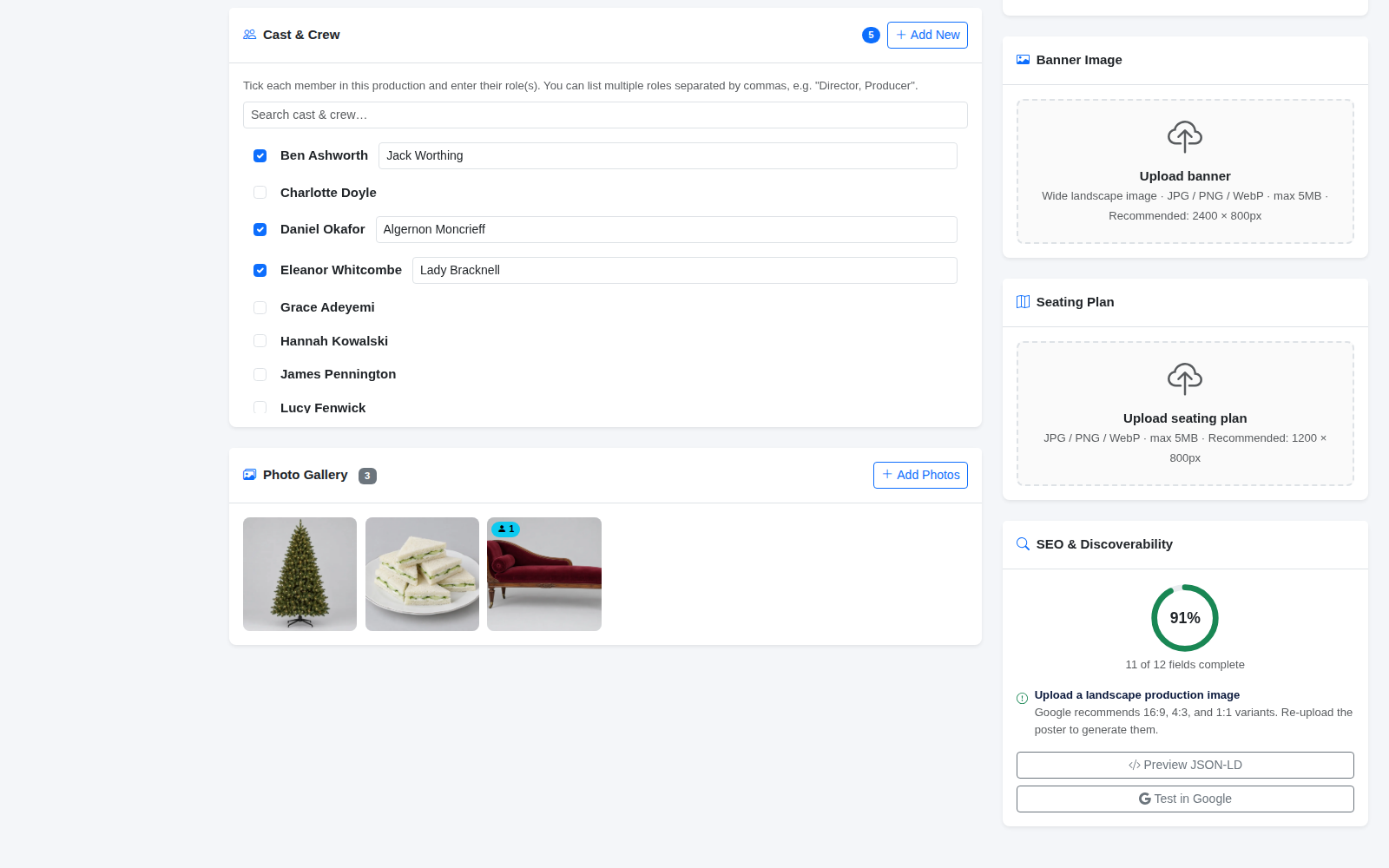This screenshot has height=868, width=1389.
Task: Click Test in Google button
Action: tap(1185, 799)
